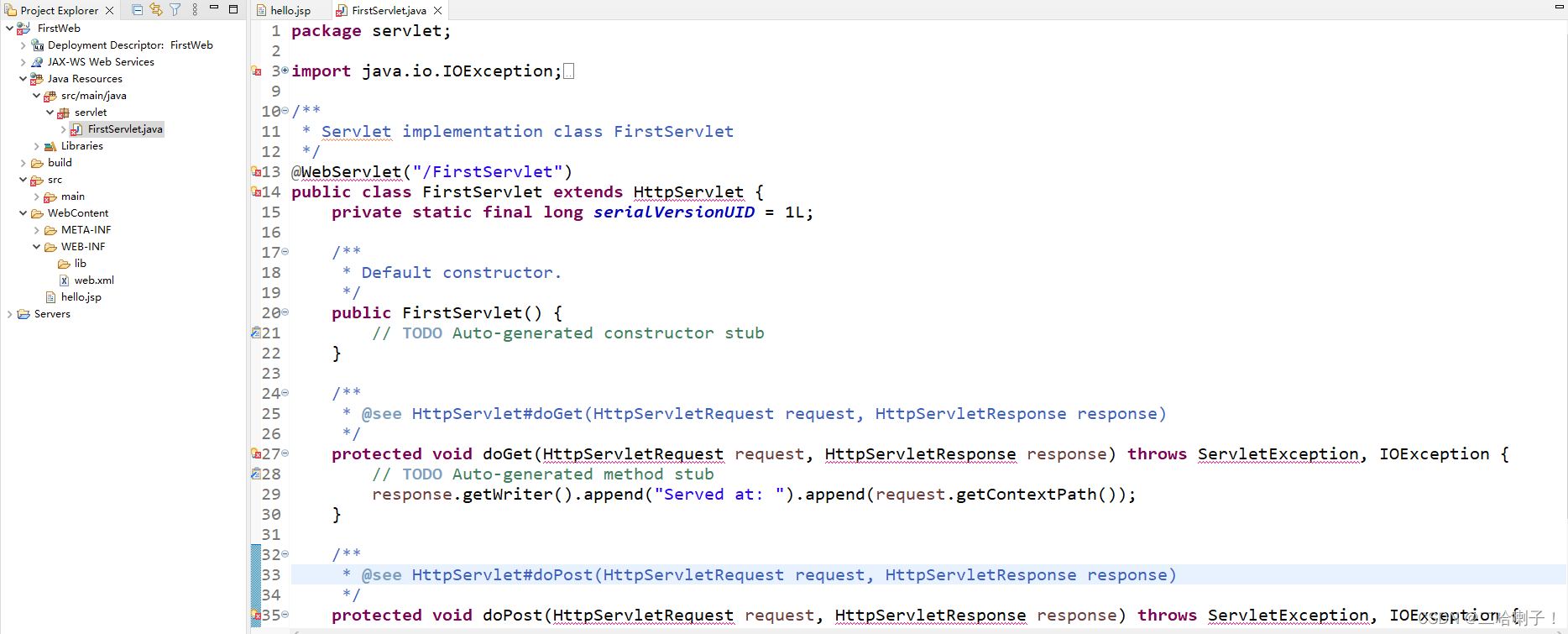Collapse all in Project Explorer toolbar
The image size is (1568, 634).
click(x=138, y=10)
